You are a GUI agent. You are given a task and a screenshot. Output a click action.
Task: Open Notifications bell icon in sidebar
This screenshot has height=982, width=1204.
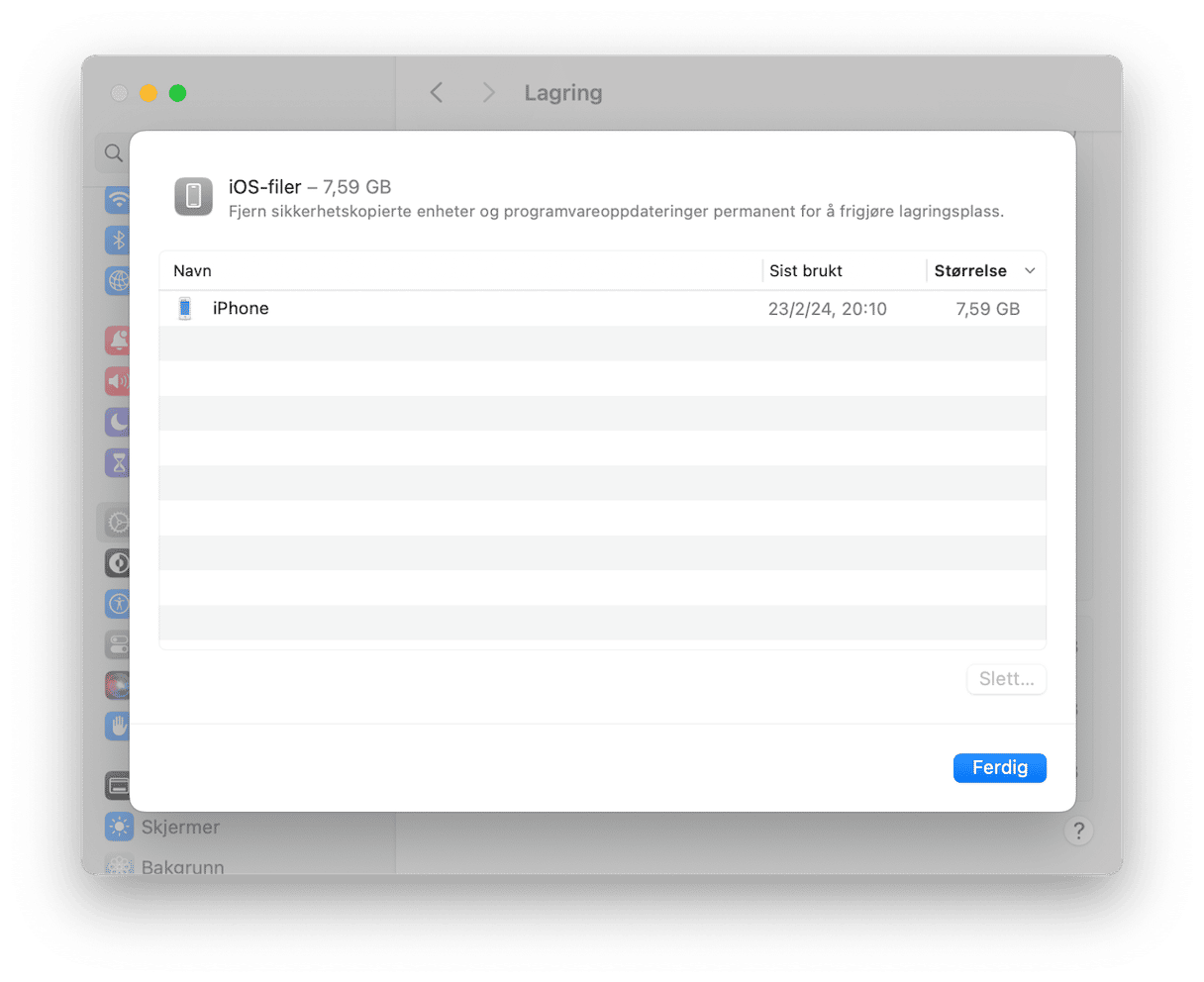[x=118, y=340]
